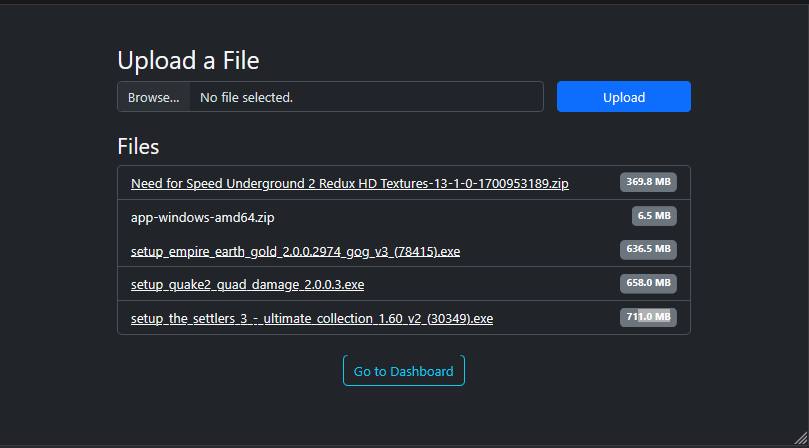Click the Browse... file chooser button
Screen dimensions: 809x448
click(154, 97)
